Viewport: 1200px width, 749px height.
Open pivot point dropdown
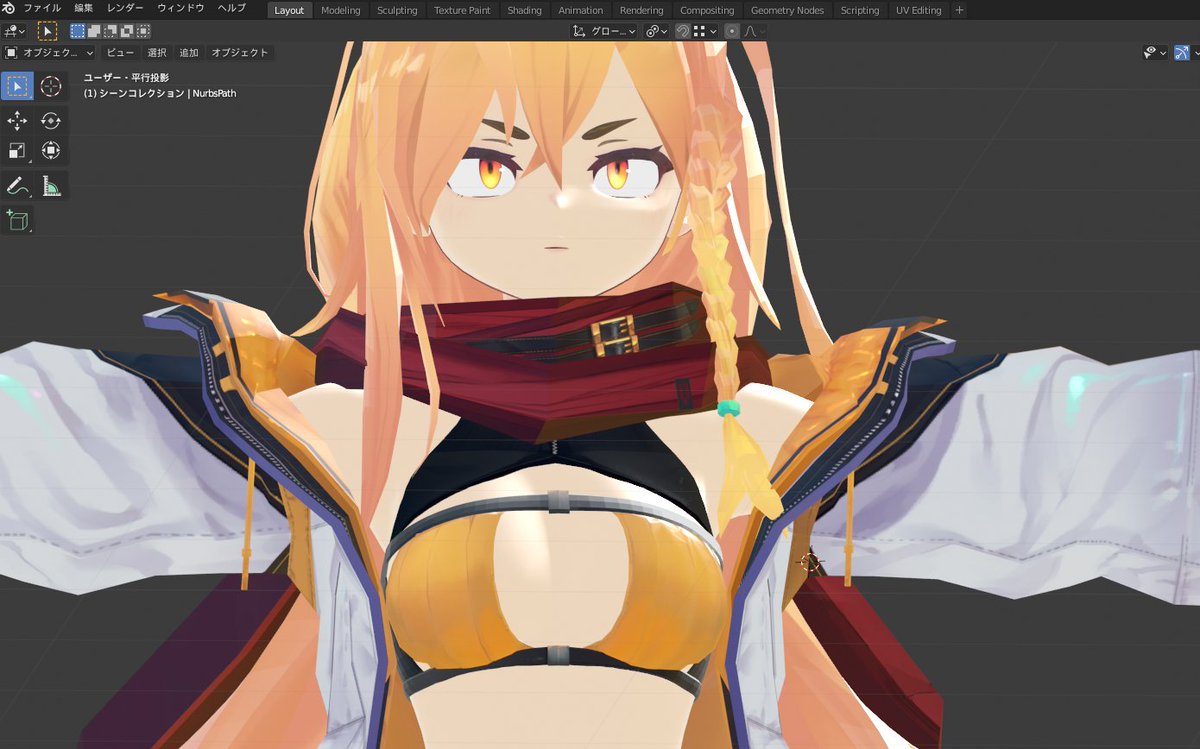point(656,31)
